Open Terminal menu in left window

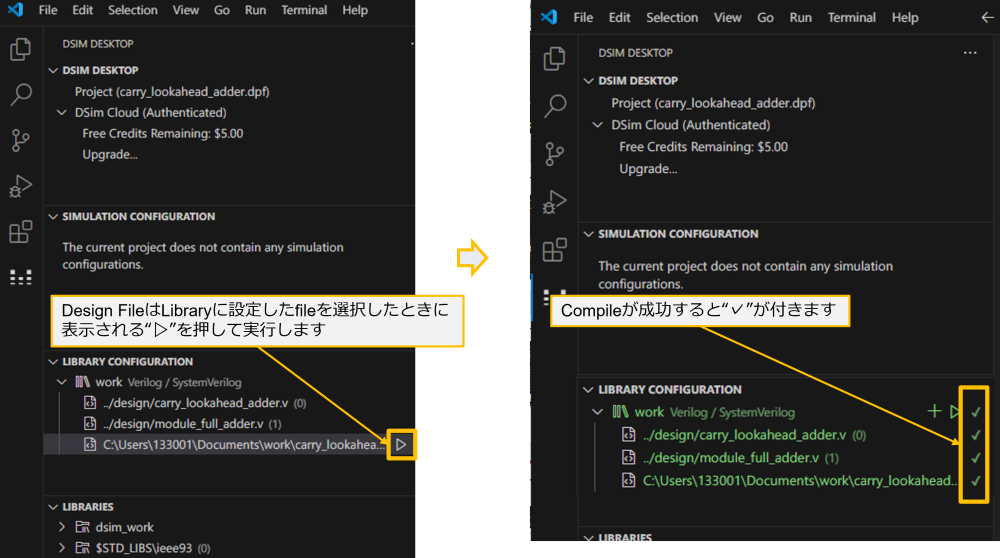304,10
